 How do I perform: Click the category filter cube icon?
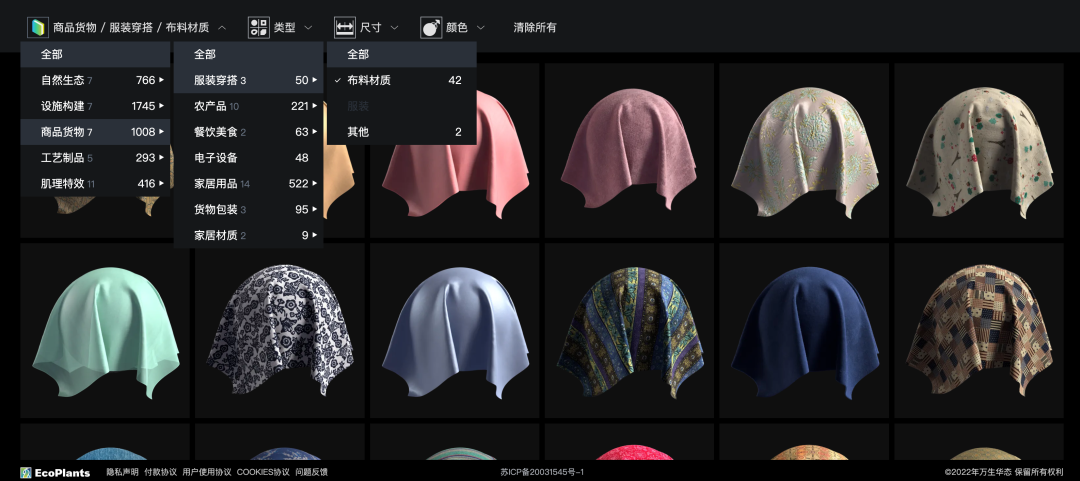(38, 28)
